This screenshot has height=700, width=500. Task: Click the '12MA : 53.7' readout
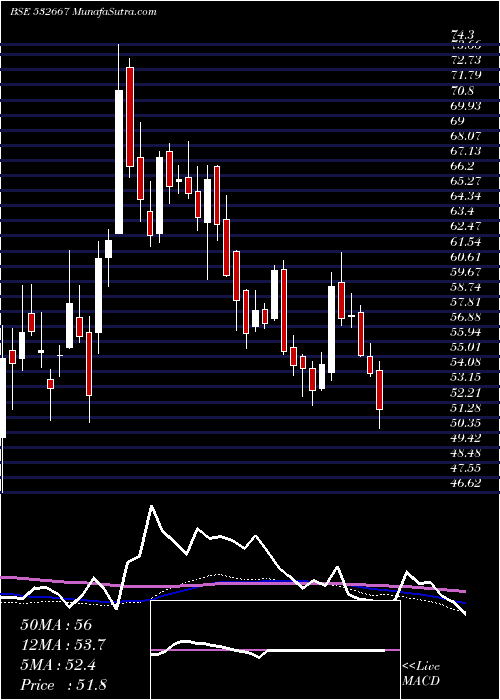coord(63,645)
